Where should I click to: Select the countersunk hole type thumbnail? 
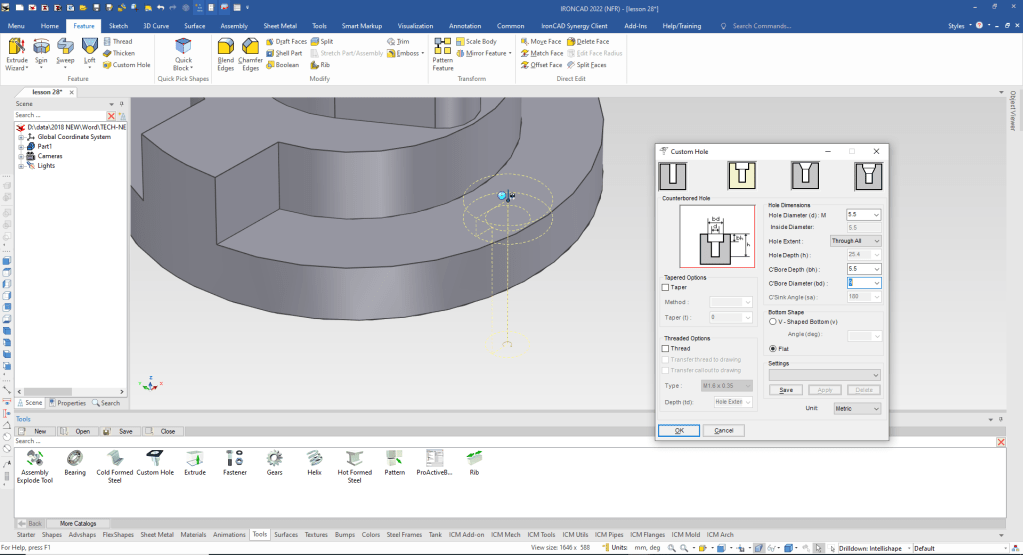click(x=805, y=175)
